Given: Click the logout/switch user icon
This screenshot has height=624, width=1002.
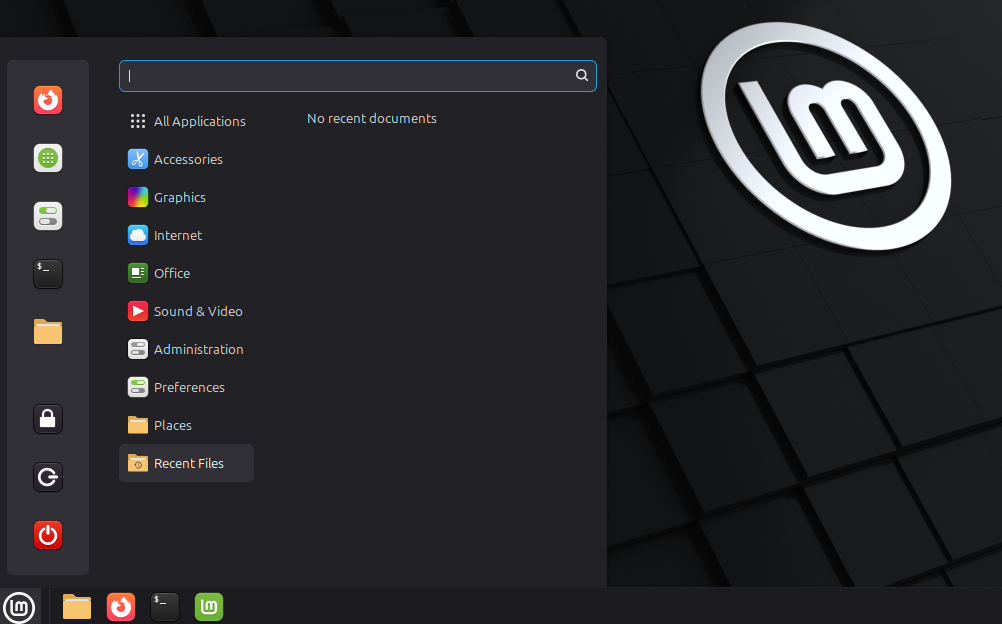Looking at the screenshot, I should [x=48, y=477].
